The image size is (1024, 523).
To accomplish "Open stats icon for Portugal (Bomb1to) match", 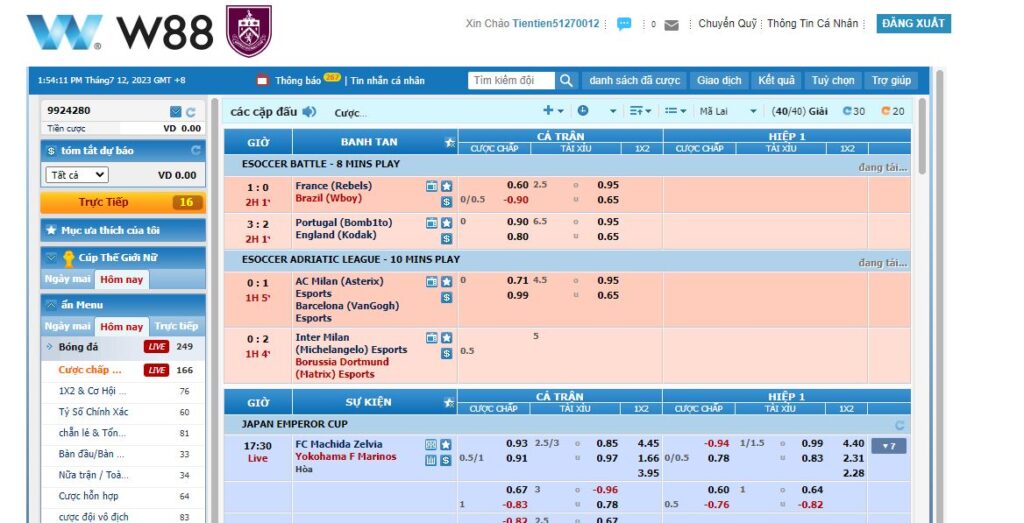I will click(432, 223).
